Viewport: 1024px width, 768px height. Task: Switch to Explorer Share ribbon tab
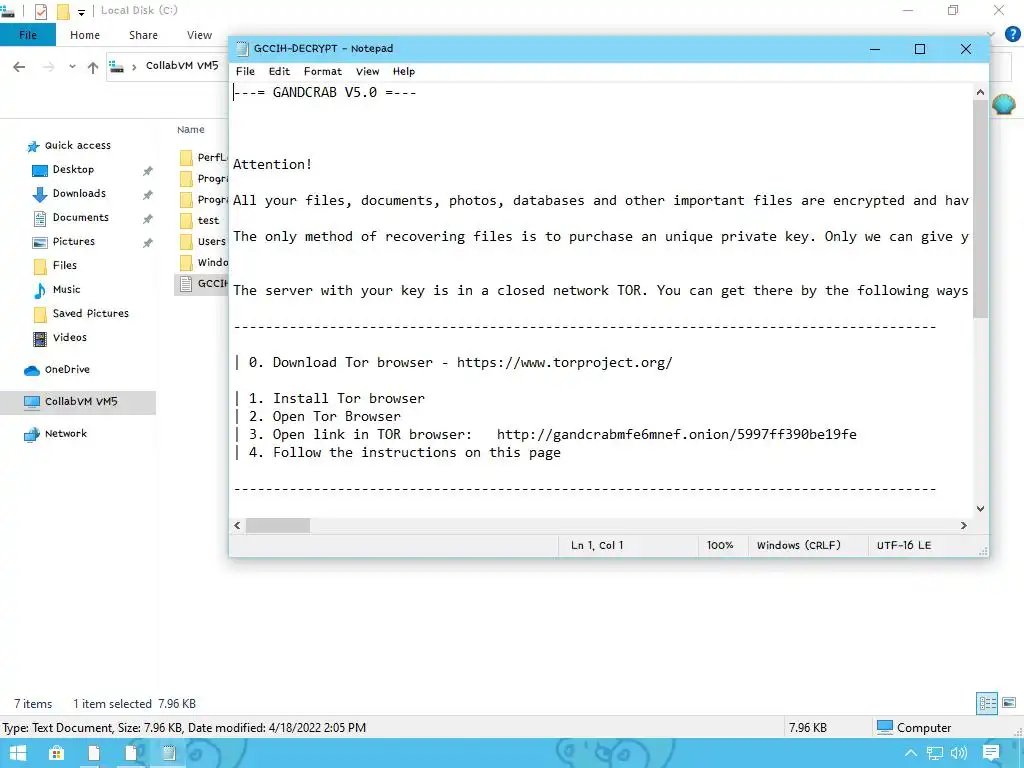143,35
